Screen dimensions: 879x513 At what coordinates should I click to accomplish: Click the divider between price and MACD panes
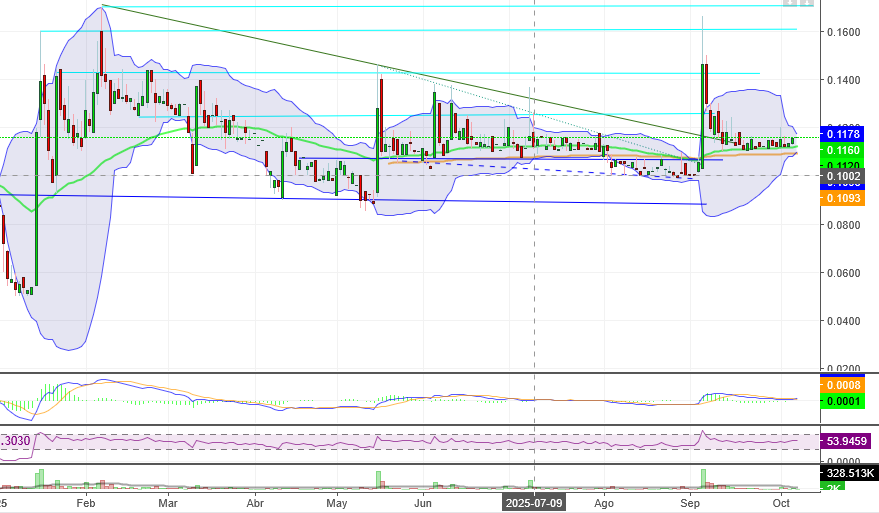[x=410, y=373]
